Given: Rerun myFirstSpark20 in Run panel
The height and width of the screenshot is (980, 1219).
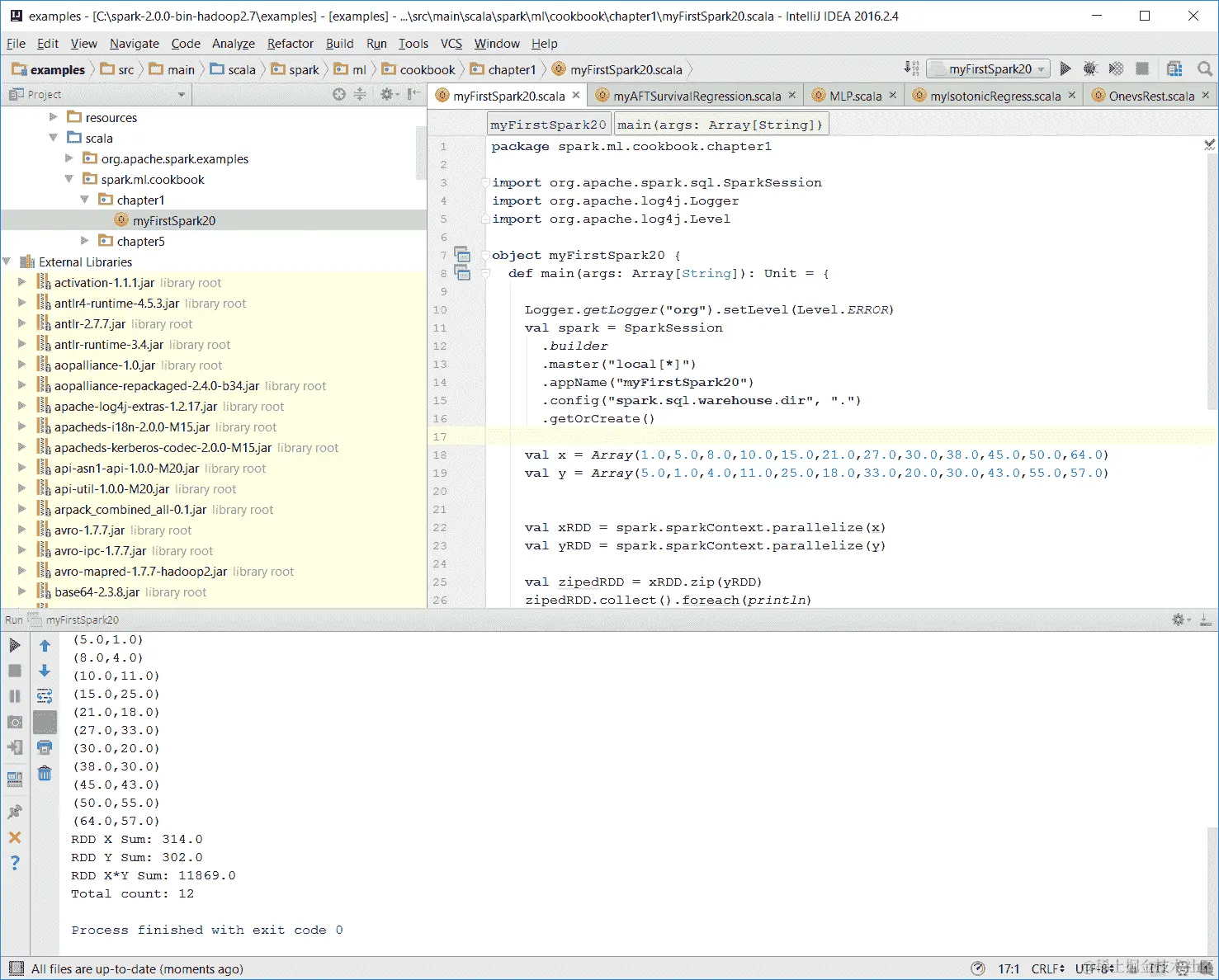Looking at the screenshot, I should [x=15, y=645].
